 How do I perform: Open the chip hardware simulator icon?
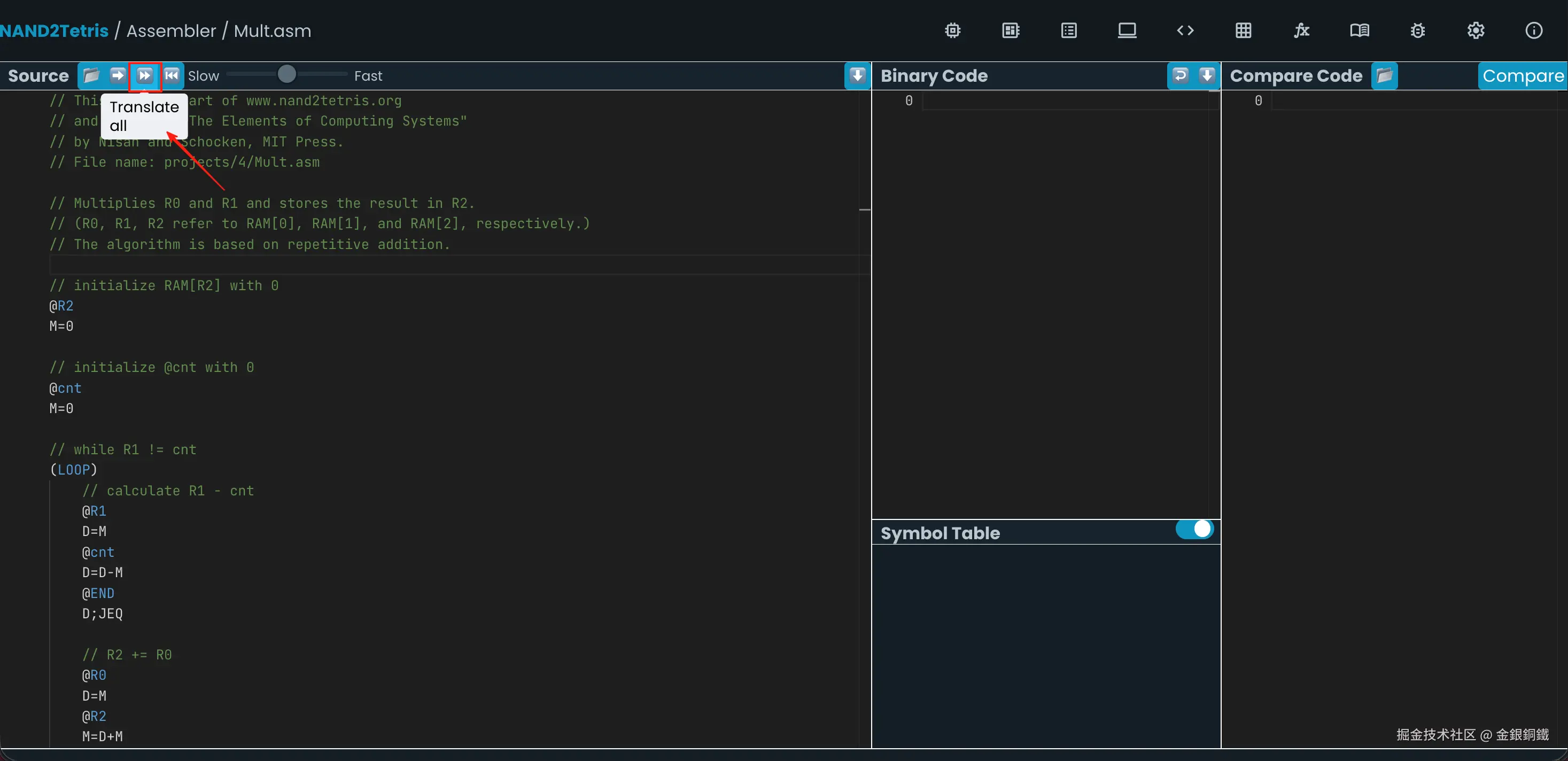tap(952, 30)
